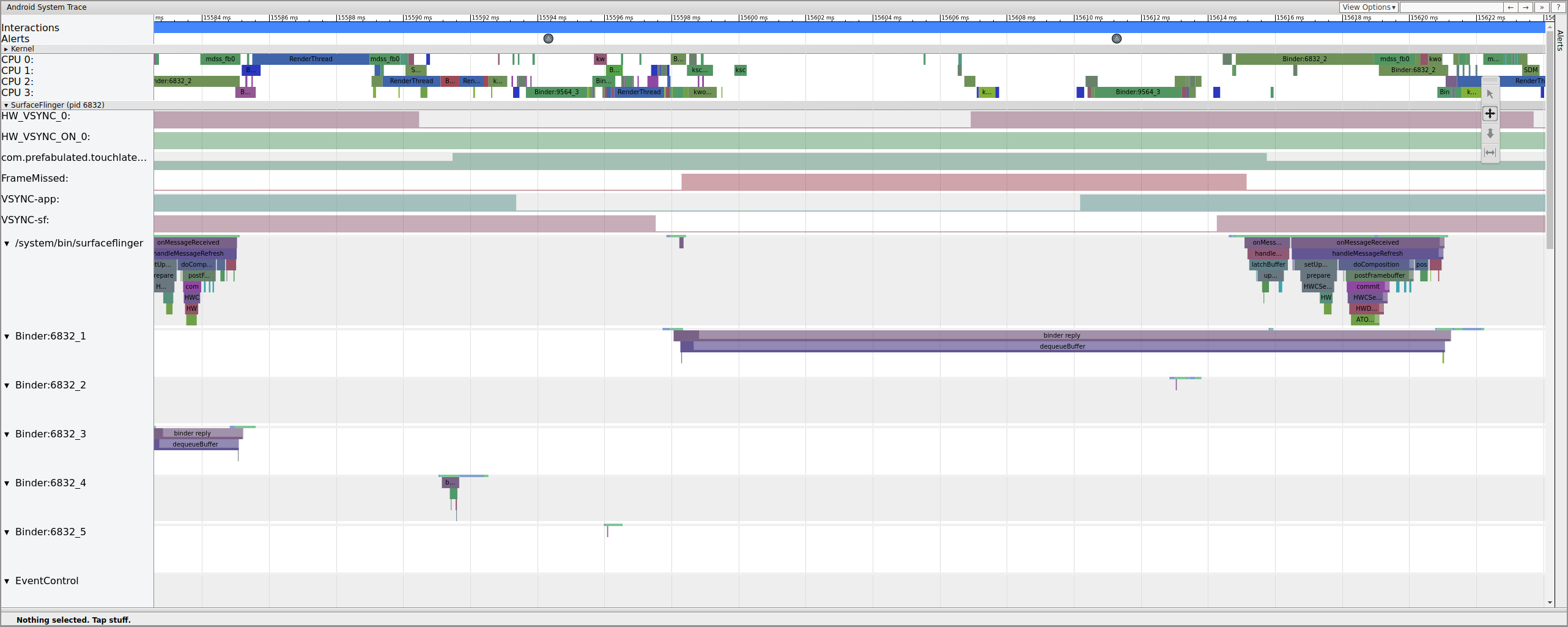
Task: Click the right arrow search navigation button
Action: click(1526, 7)
